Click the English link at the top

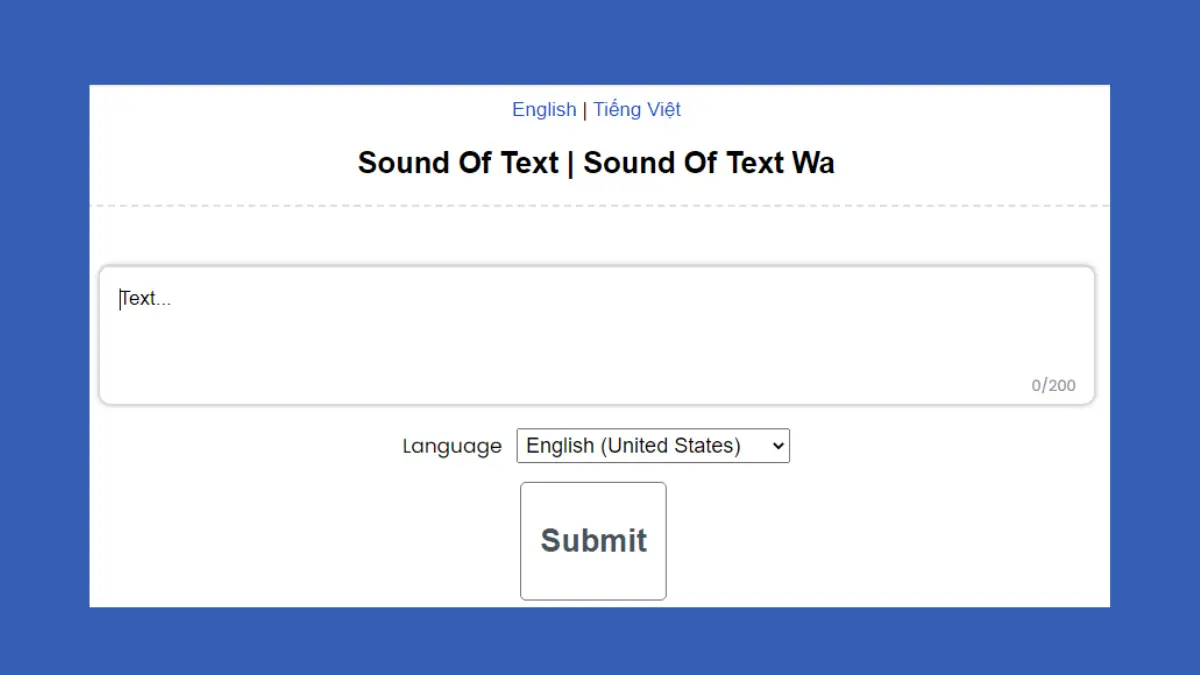pyautogui.click(x=544, y=109)
